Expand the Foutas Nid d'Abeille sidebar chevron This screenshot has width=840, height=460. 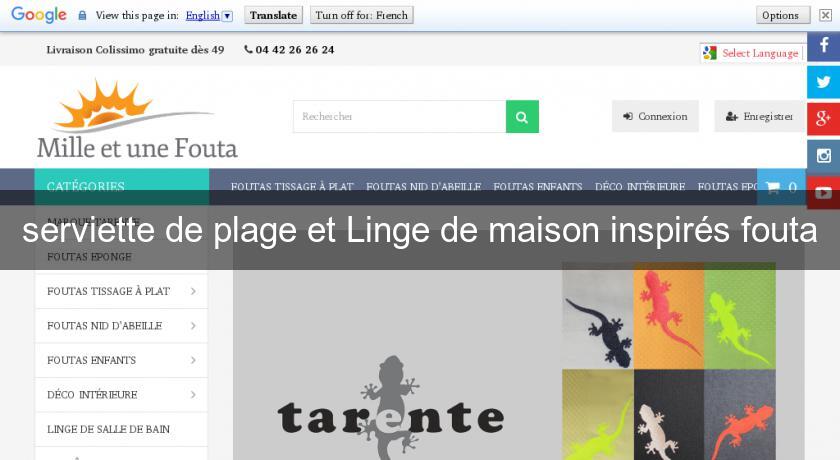pos(193,326)
